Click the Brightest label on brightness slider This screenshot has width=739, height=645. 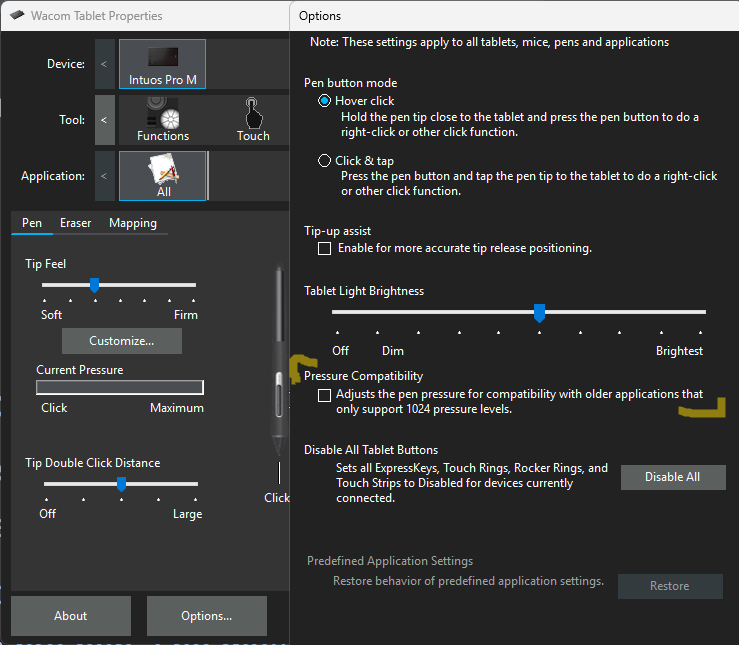point(679,351)
